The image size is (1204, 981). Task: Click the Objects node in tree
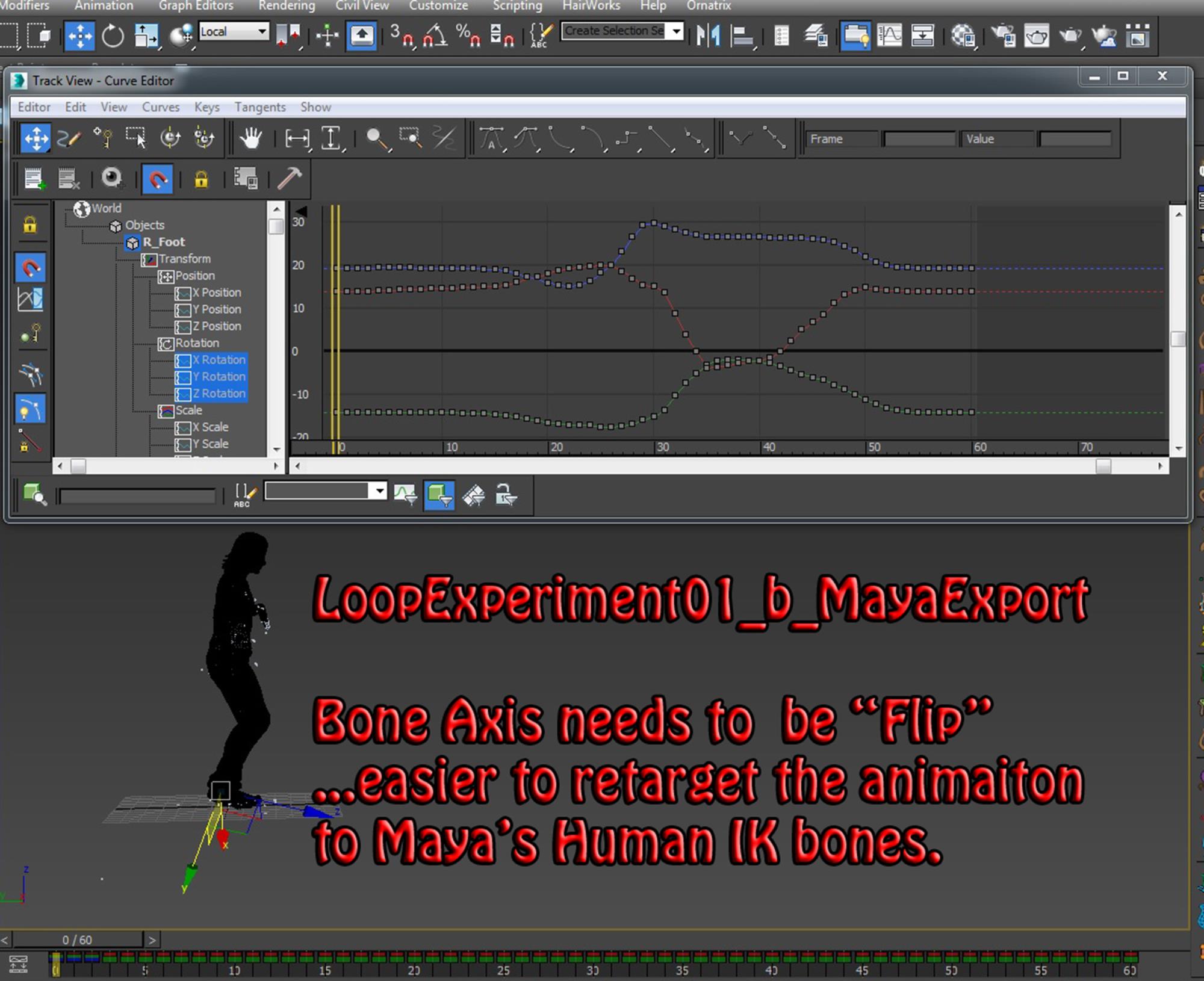[137, 225]
